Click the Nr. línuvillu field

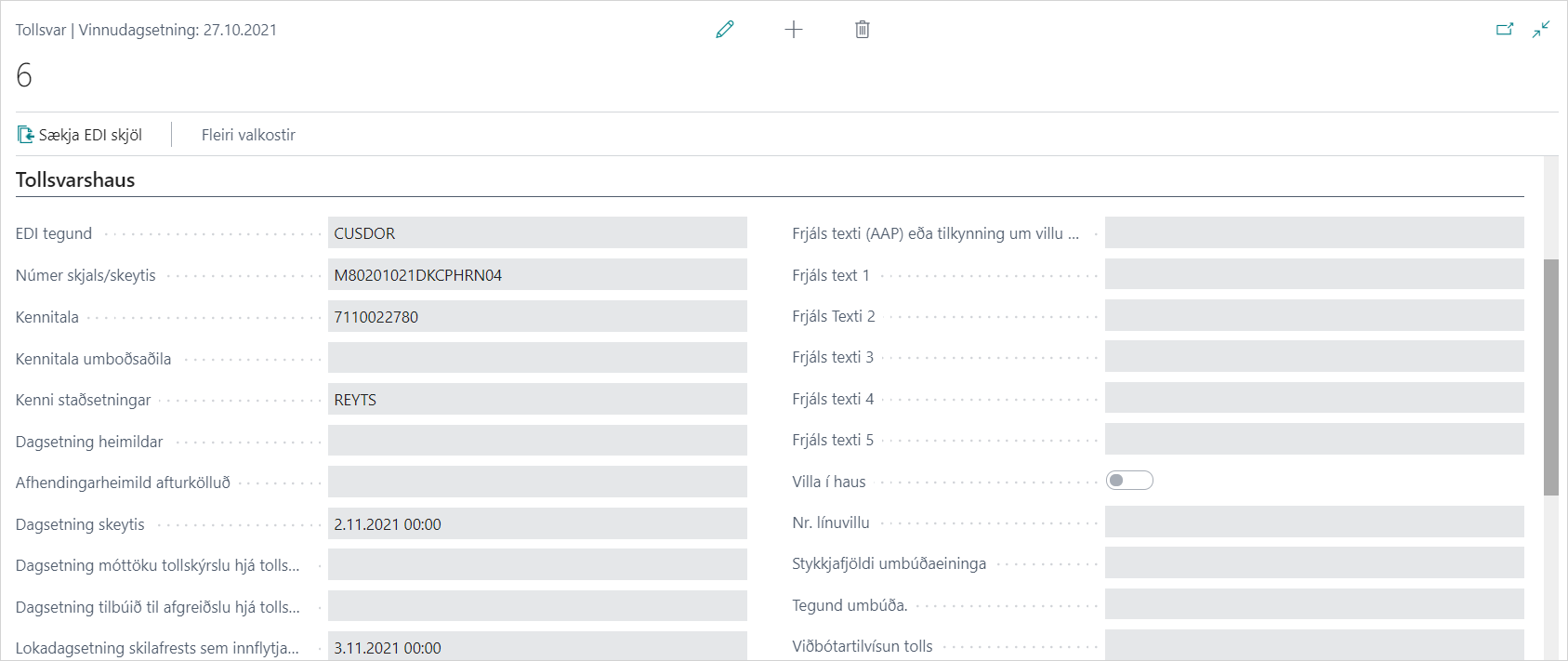click(x=1314, y=522)
